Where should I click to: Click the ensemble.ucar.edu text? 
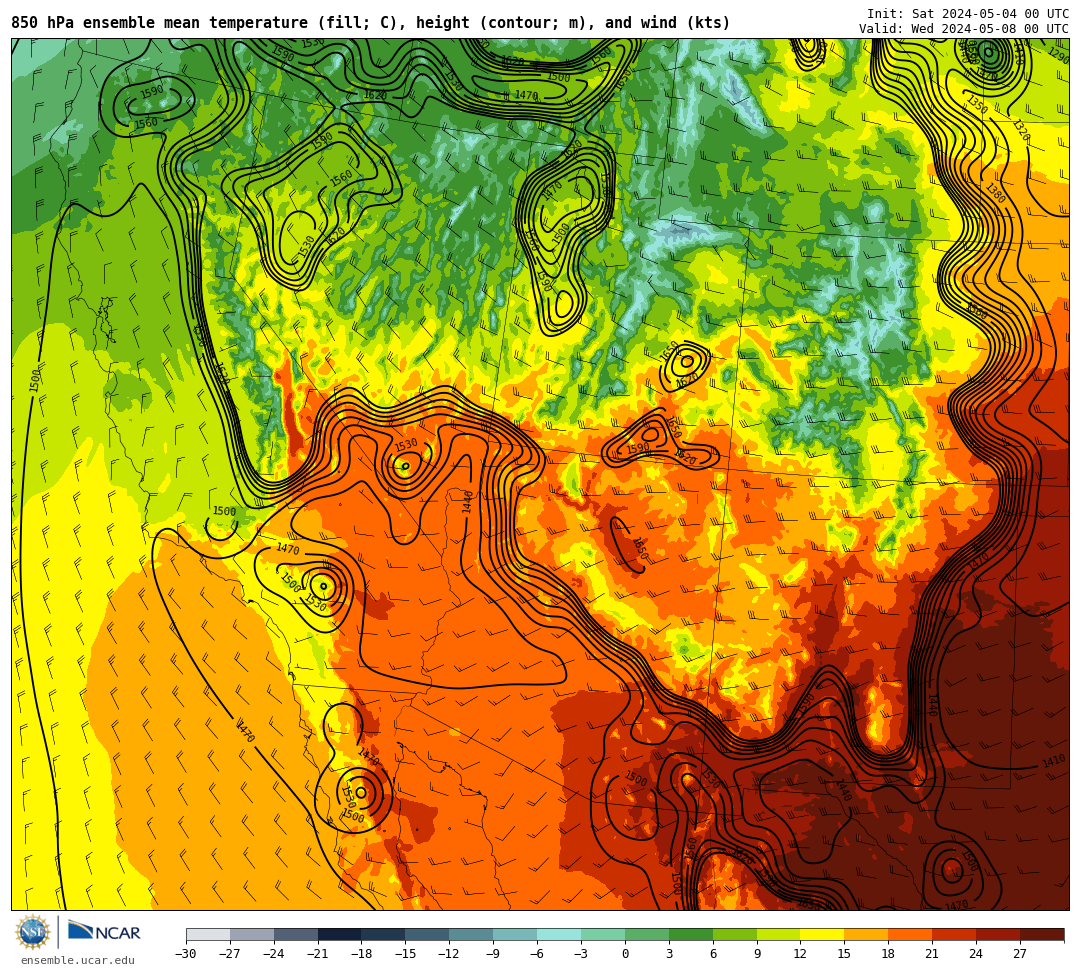77,960
